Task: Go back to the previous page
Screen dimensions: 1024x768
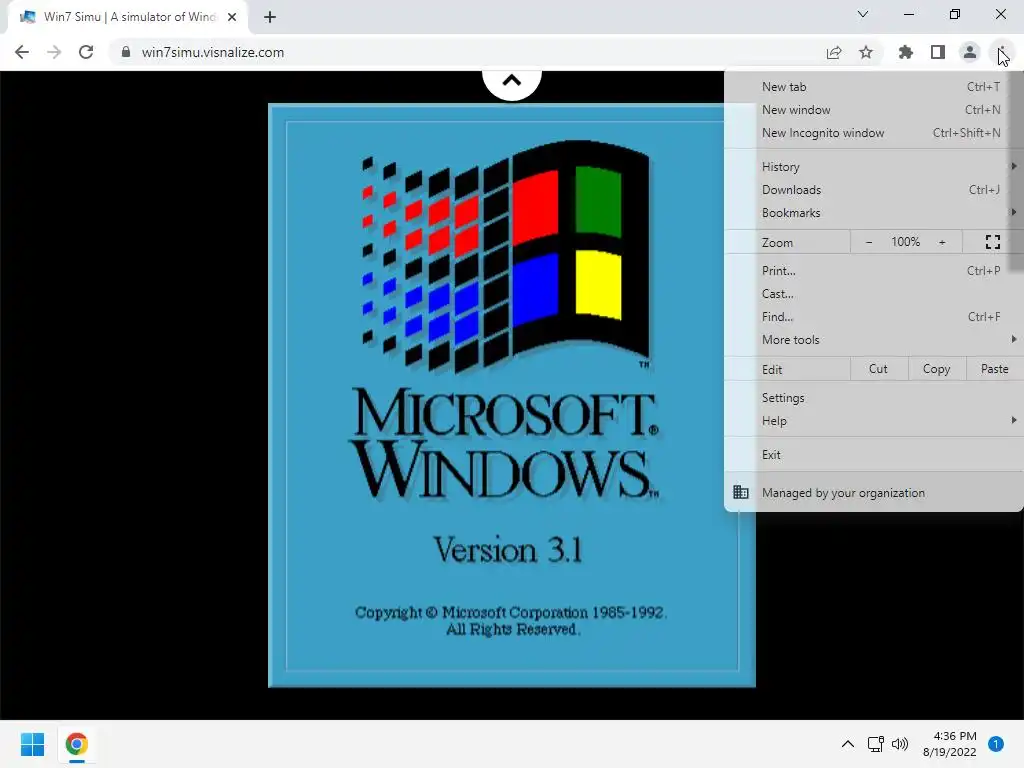Action: [22, 52]
